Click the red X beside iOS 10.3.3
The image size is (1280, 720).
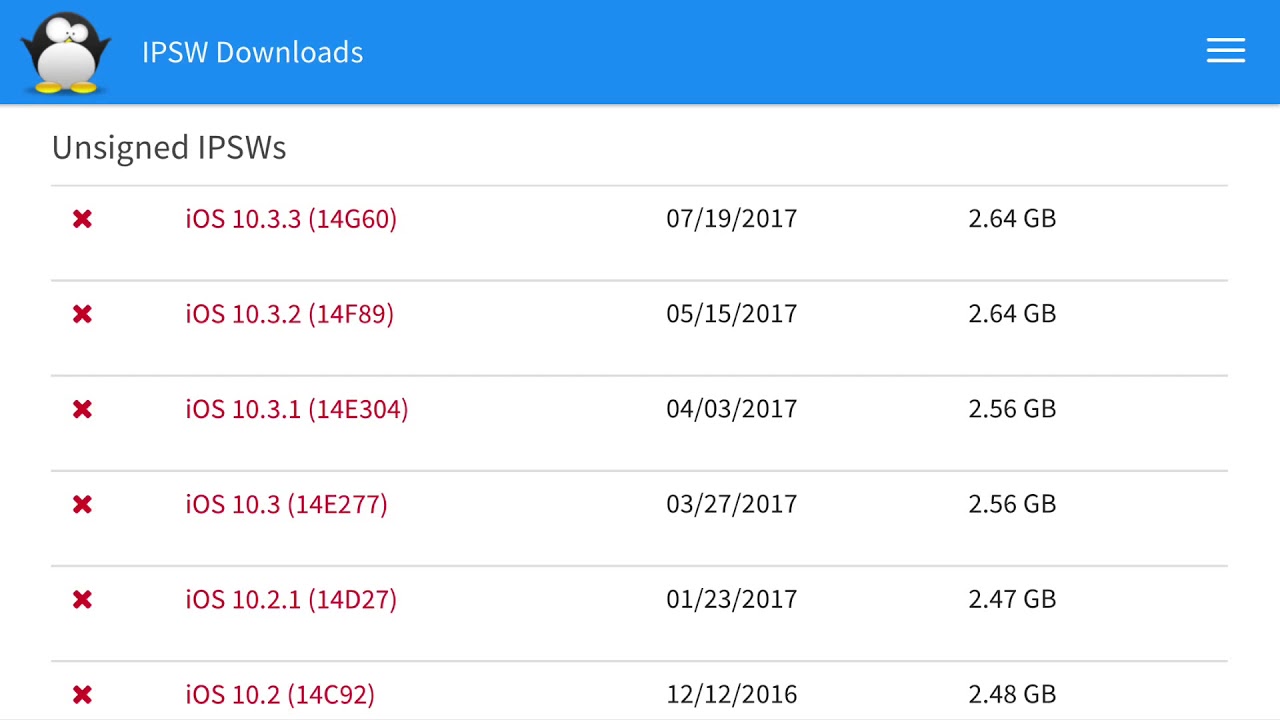click(82, 219)
